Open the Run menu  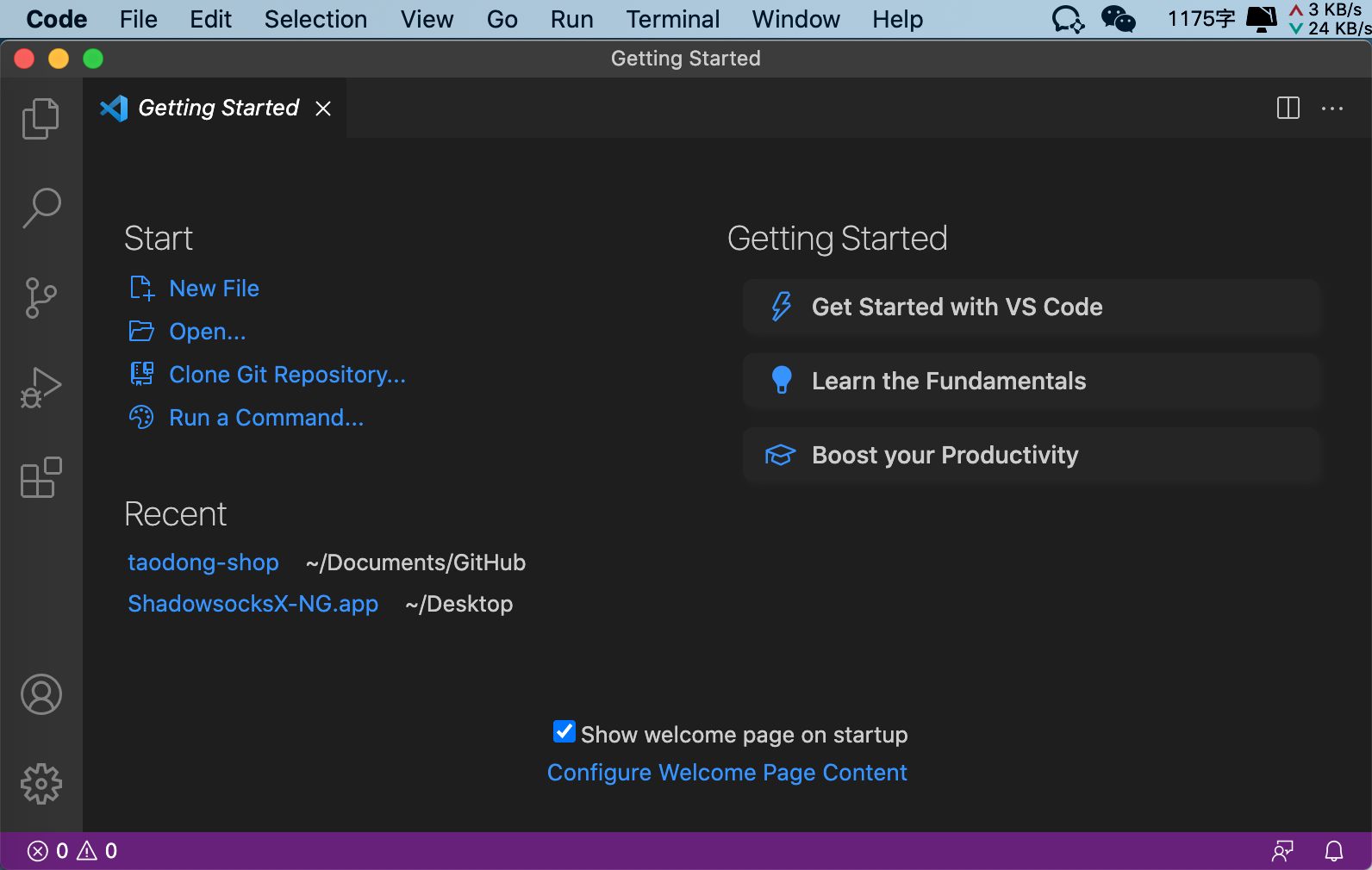click(572, 19)
